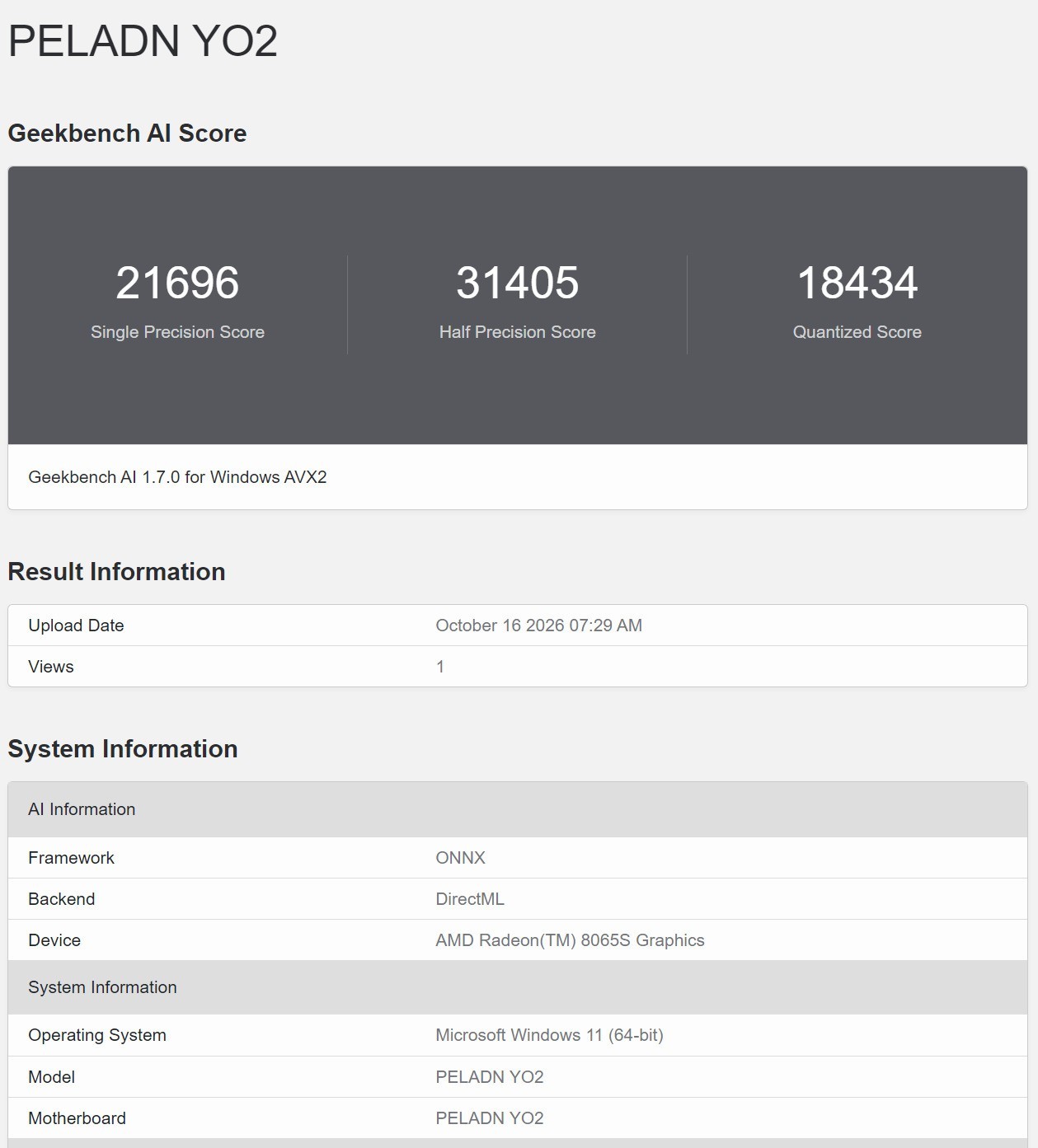Click the PELADN YO2 value in Motherboard row
This screenshot has width=1038, height=1148.
point(490,1118)
